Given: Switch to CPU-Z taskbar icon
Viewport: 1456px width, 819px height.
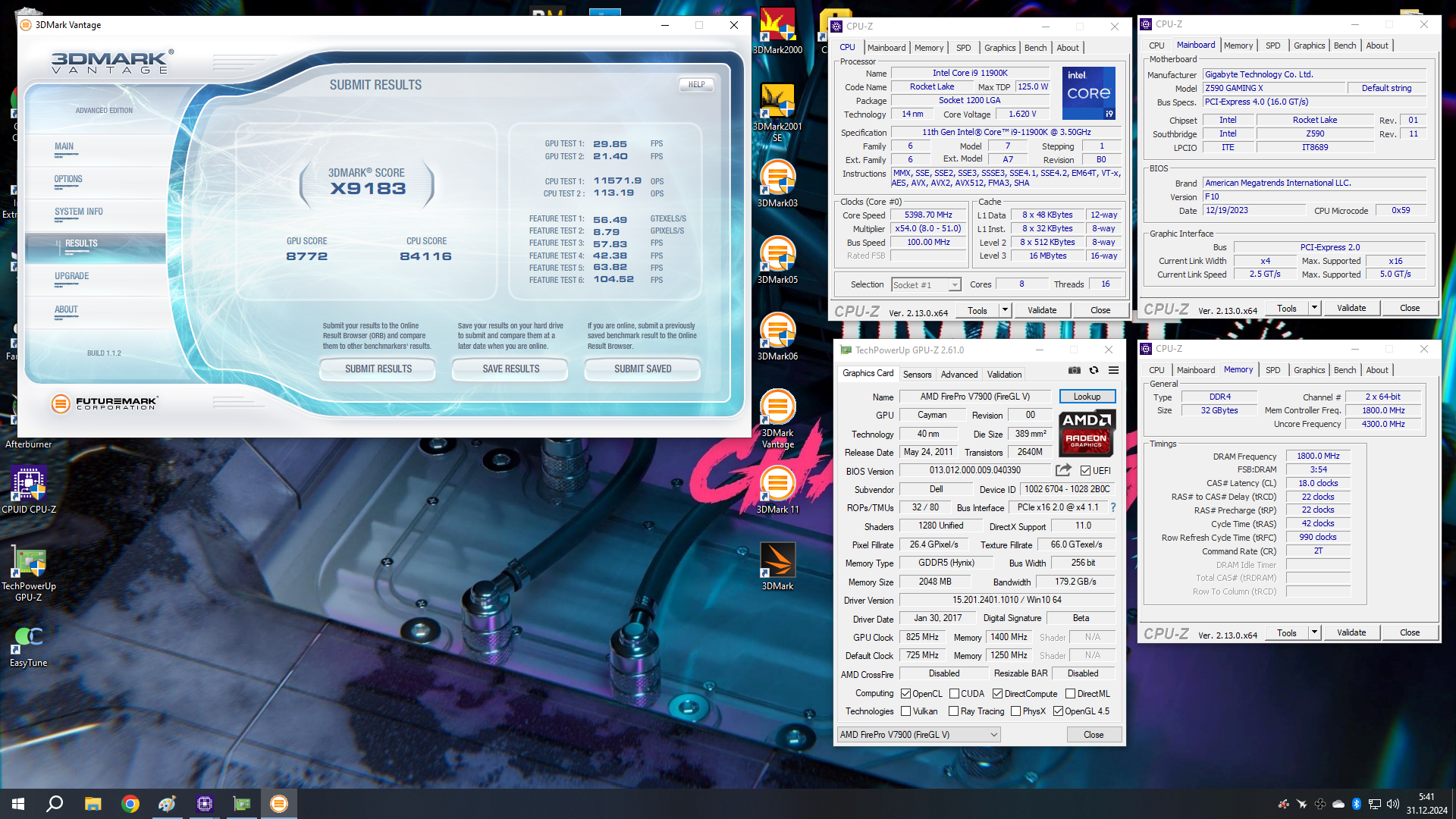Looking at the screenshot, I should [205, 804].
